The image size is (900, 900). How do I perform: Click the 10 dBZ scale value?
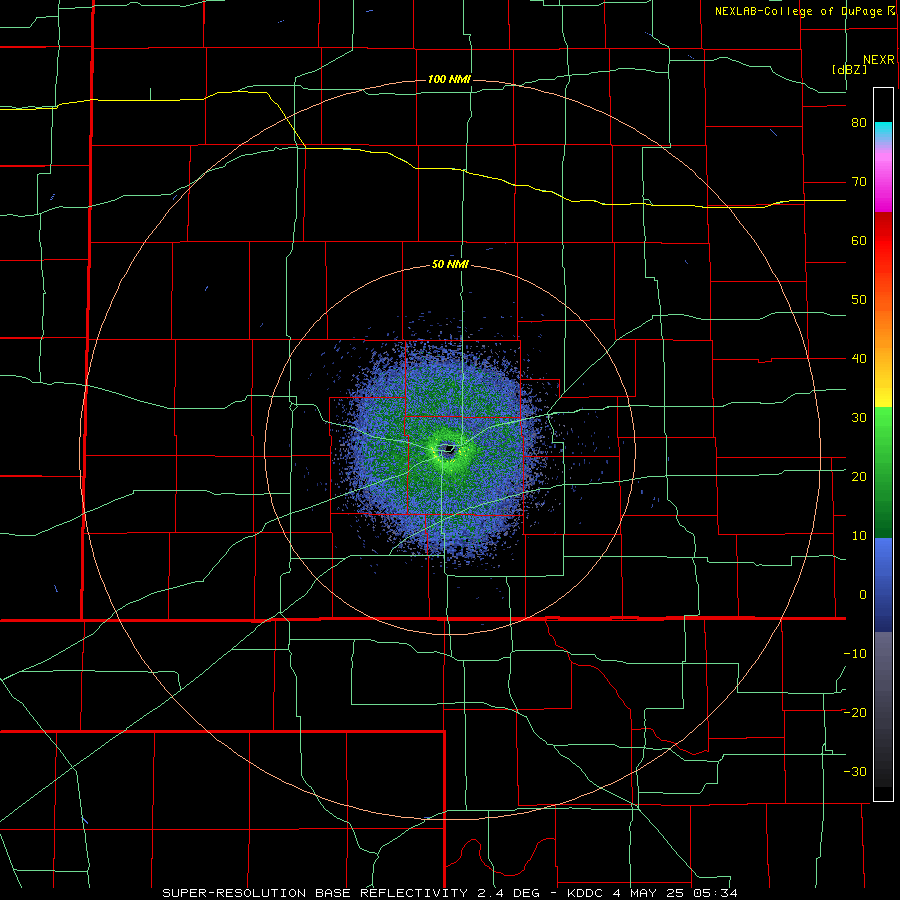coord(859,536)
